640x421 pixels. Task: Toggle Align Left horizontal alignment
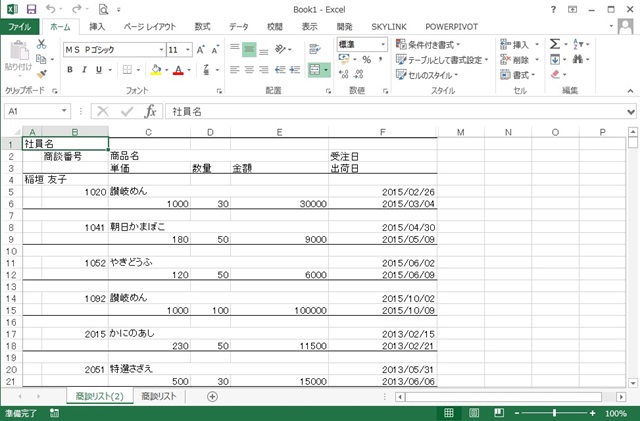pyautogui.click(x=234, y=70)
